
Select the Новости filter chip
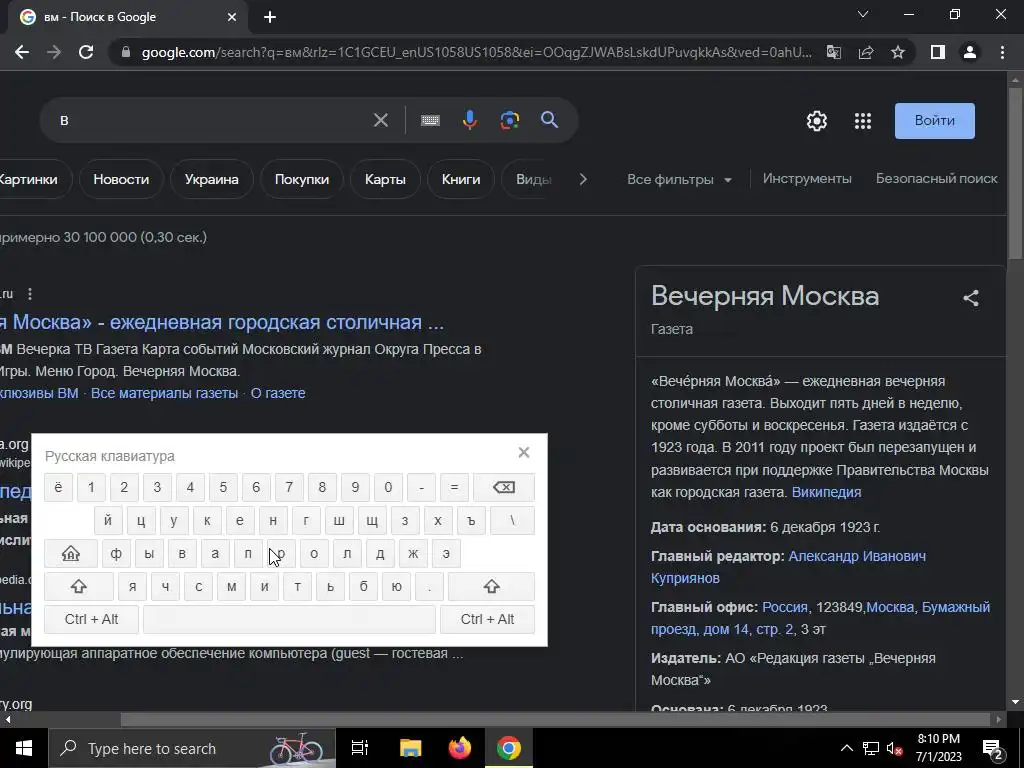pos(121,179)
